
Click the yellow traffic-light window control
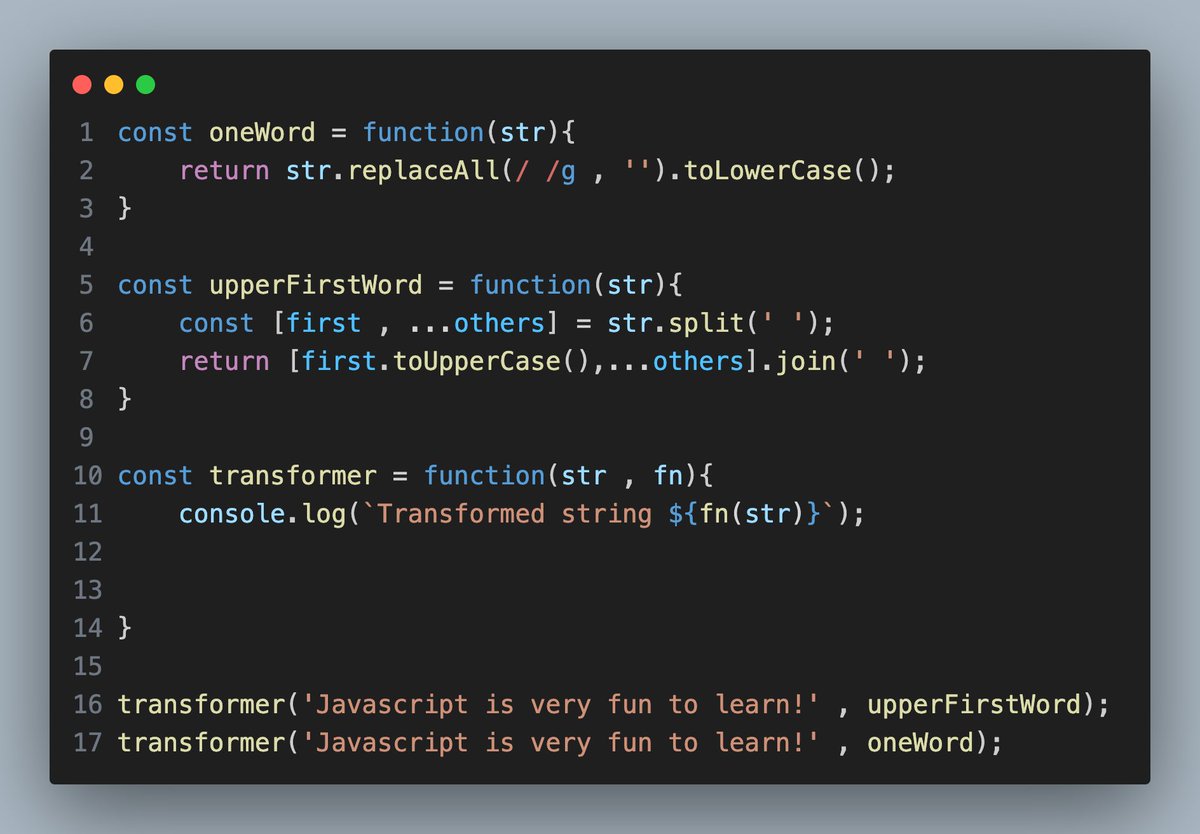click(x=113, y=84)
